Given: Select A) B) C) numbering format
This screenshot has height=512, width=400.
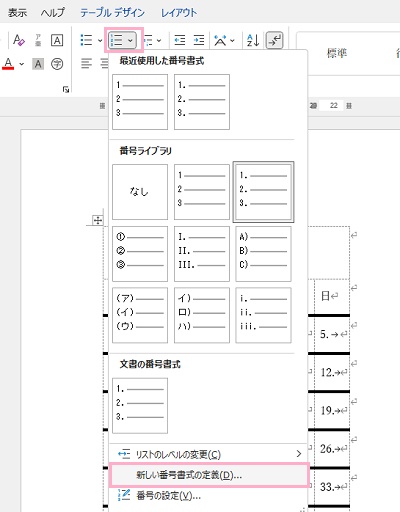Looking at the screenshot, I should (x=263, y=254).
